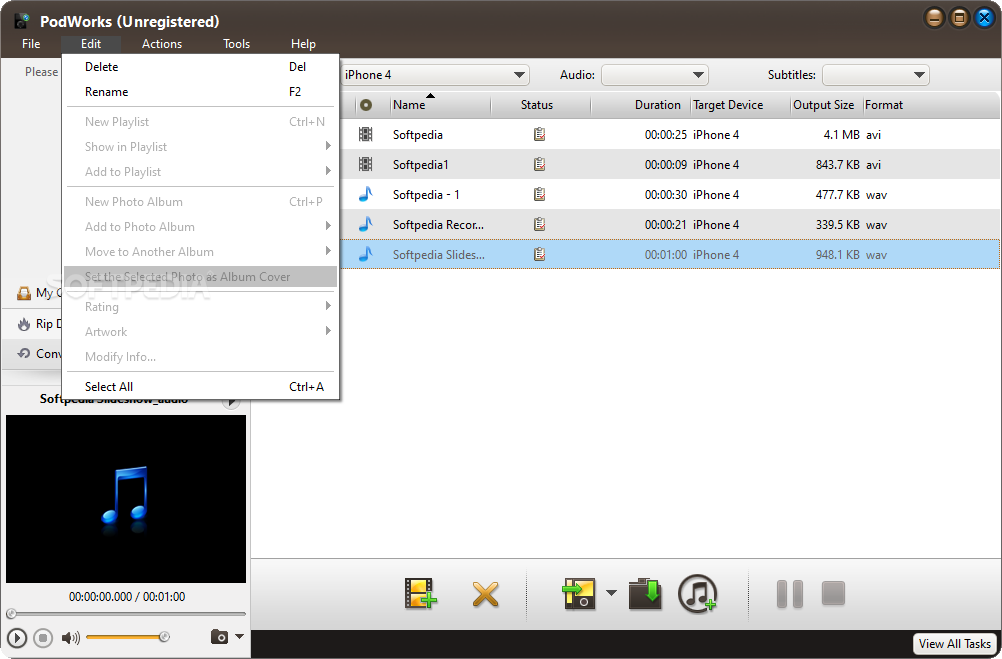Open the Help menu
This screenshot has height=659, width=1002.
tap(303, 43)
